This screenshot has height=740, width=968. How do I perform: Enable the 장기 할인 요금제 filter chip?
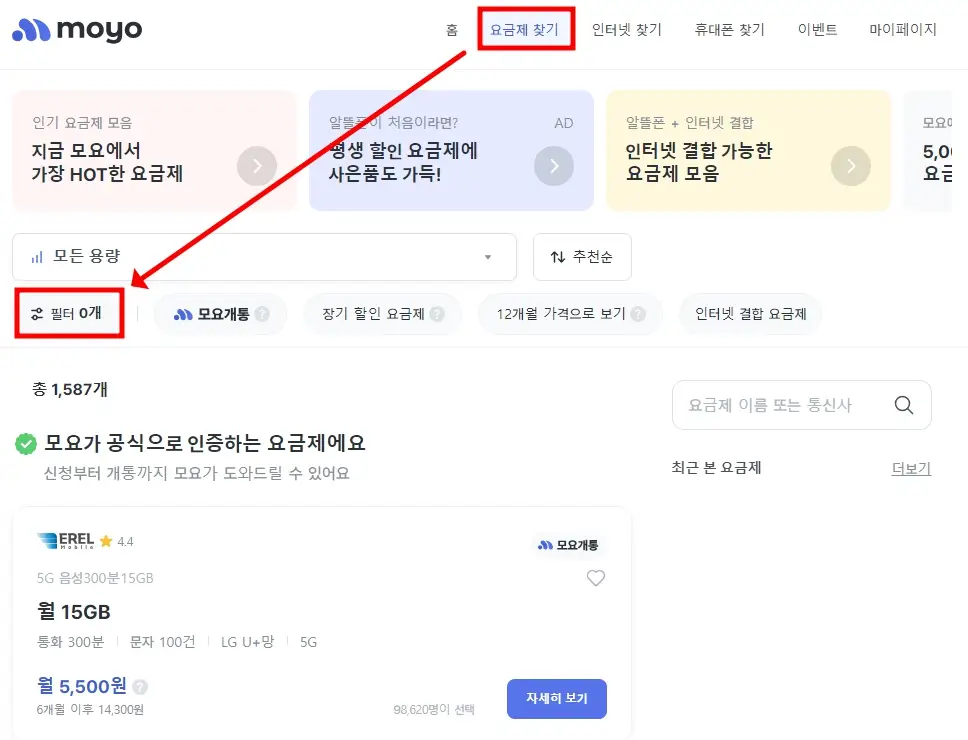[x=383, y=313]
